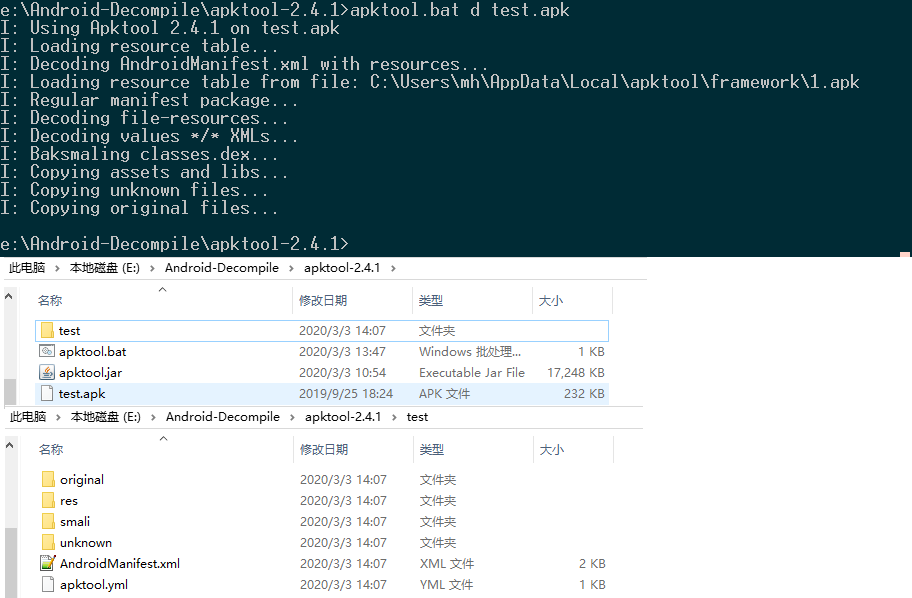Click the res folder icon
912x598 pixels.
[49, 500]
